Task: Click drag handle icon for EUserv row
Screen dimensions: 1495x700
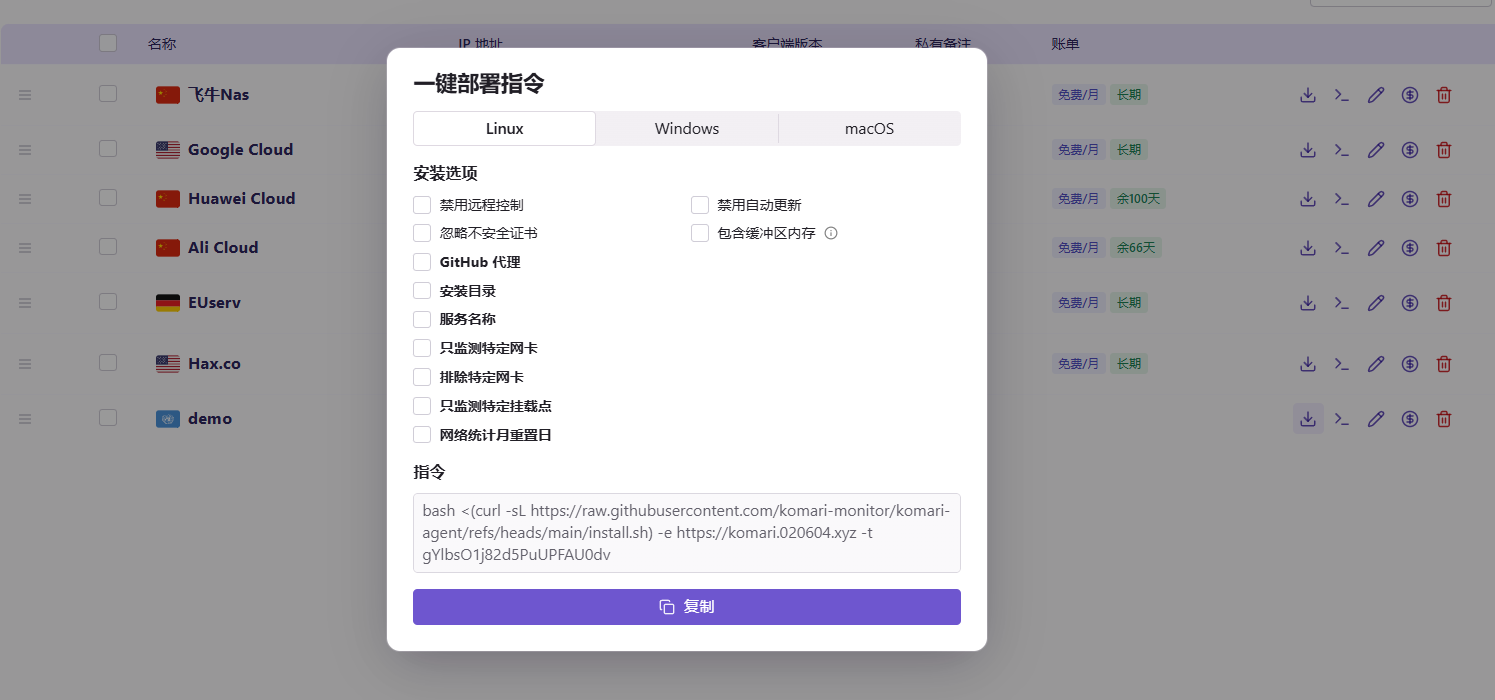Action: (x=25, y=303)
